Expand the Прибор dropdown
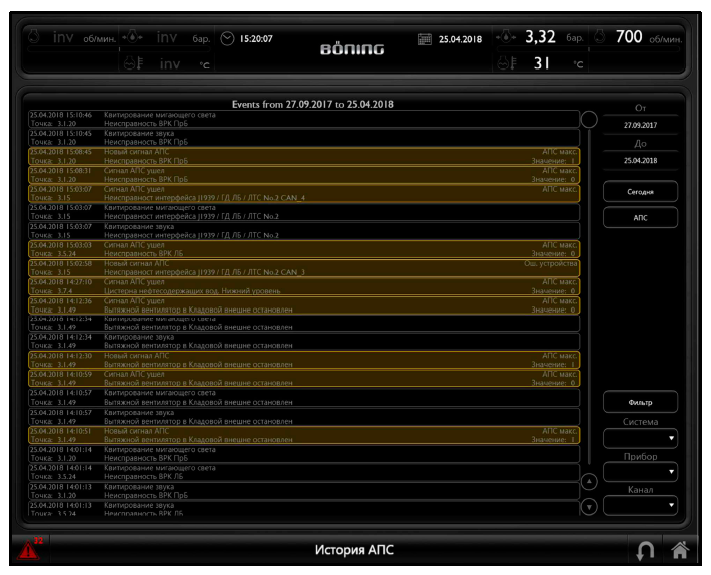The height and width of the screenshot is (575, 711). tap(640, 472)
